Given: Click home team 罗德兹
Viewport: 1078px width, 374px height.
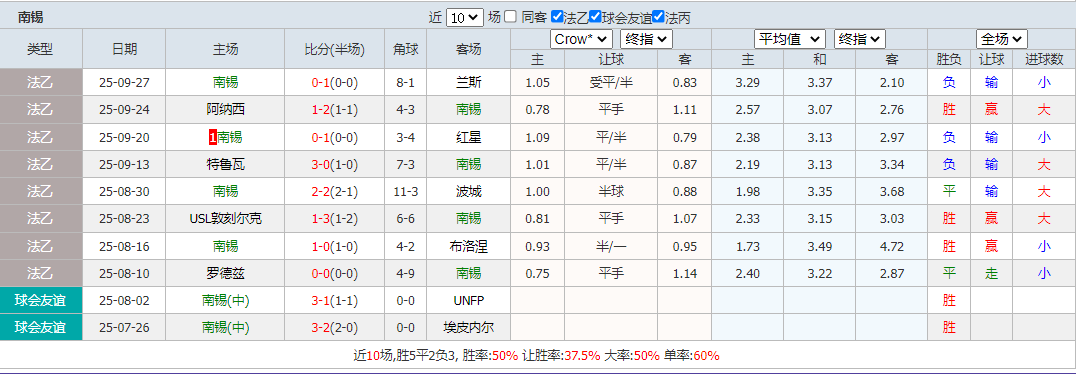Looking at the screenshot, I should 226,273.
